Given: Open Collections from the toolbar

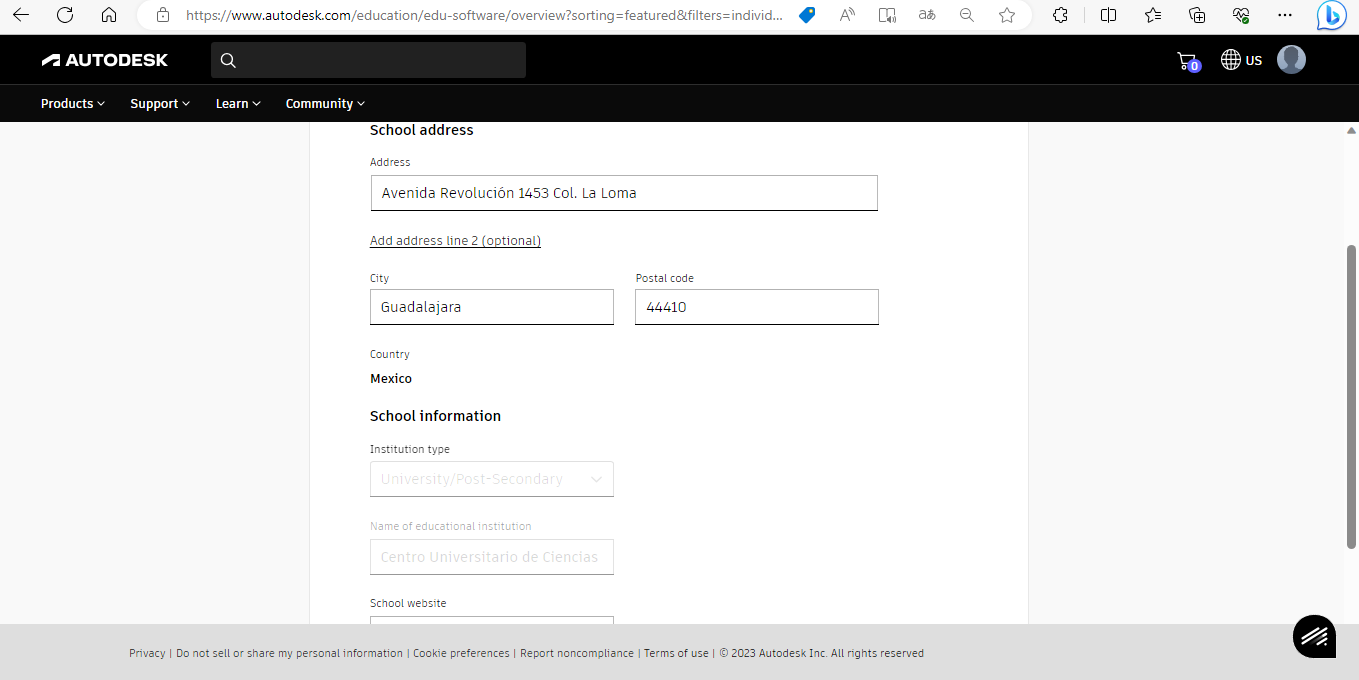Looking at the screenshot, I should coord(1197,15).
